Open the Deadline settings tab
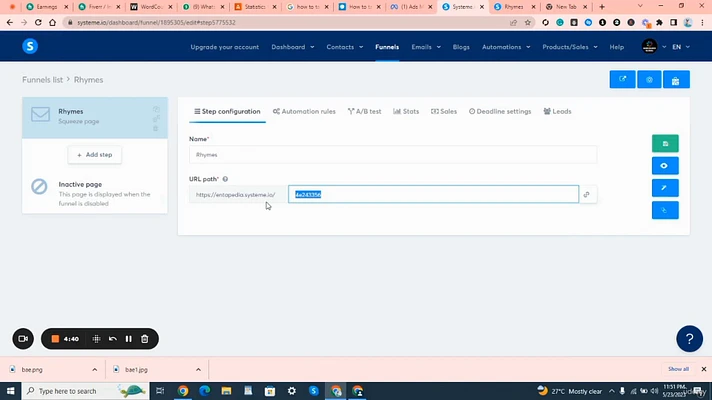Viewport: 712px width, 400px height. [500, 111]
